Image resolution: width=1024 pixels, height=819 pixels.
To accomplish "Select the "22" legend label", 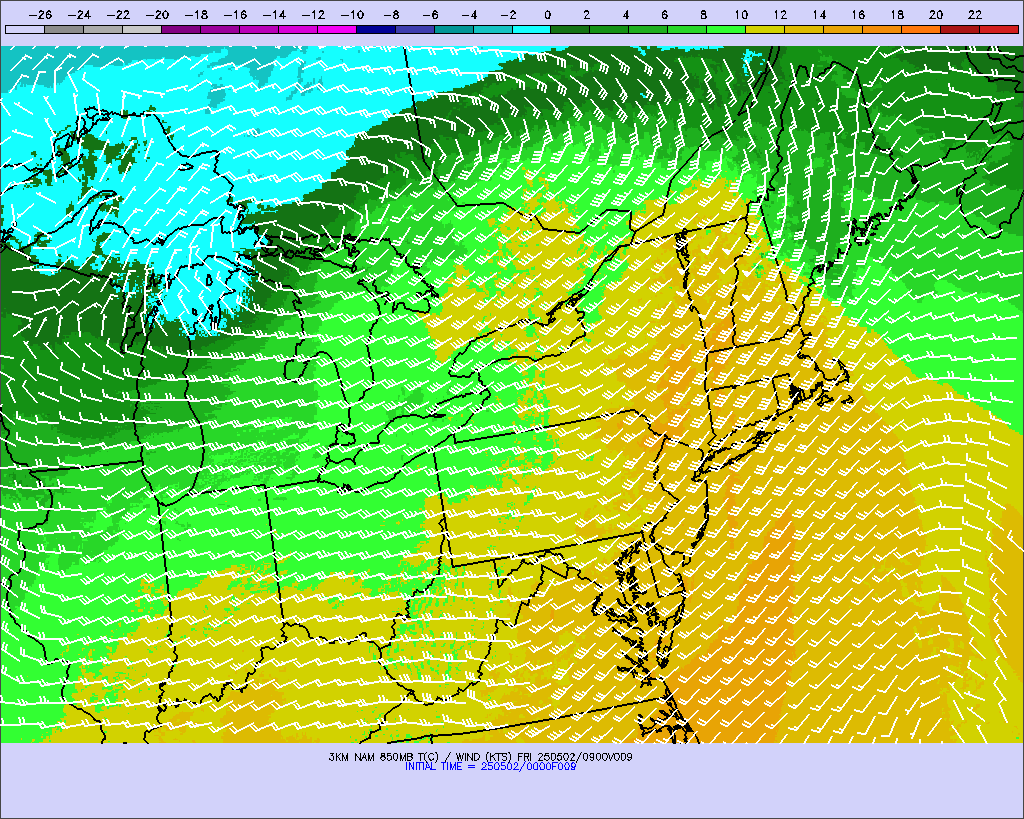I will coord(975,15).
